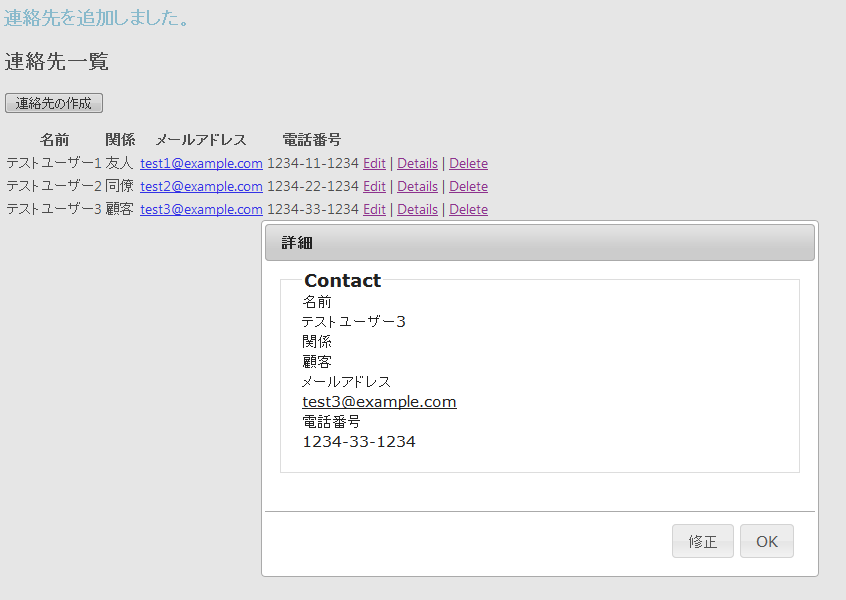Delete テストユーザー3 contact

pos(468,210)
